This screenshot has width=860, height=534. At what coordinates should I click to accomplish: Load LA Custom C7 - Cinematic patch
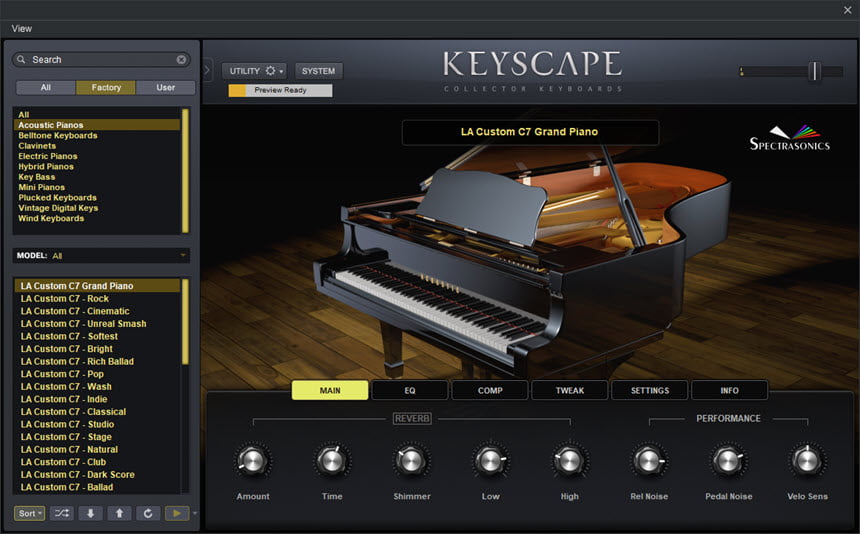tap(97, 311)
